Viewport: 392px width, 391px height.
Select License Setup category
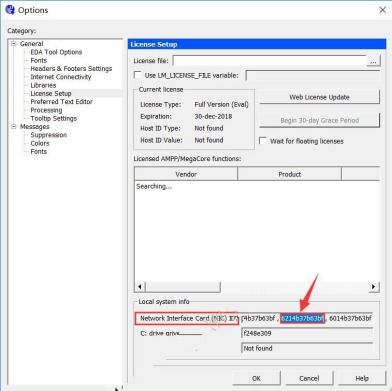pyautogui.click(x=51, y=94)
